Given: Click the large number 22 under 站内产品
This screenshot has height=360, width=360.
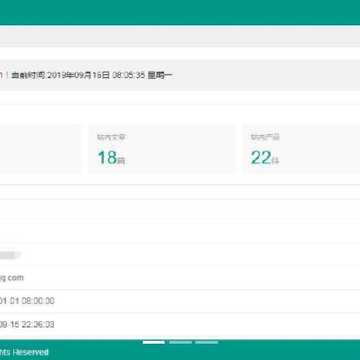Looking at the screenshot, I should tap(261, 157).
